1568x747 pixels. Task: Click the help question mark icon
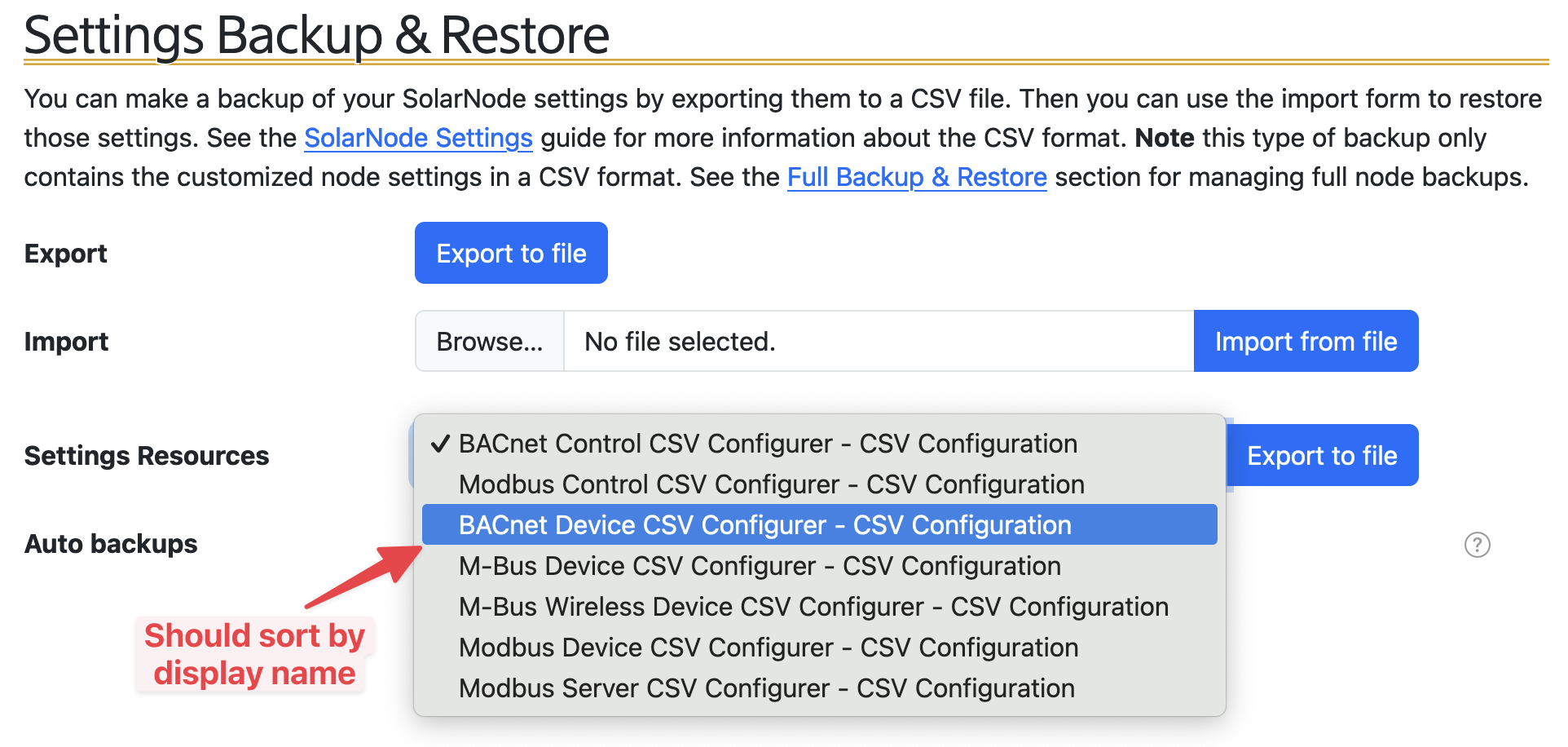pos(1477,544)
